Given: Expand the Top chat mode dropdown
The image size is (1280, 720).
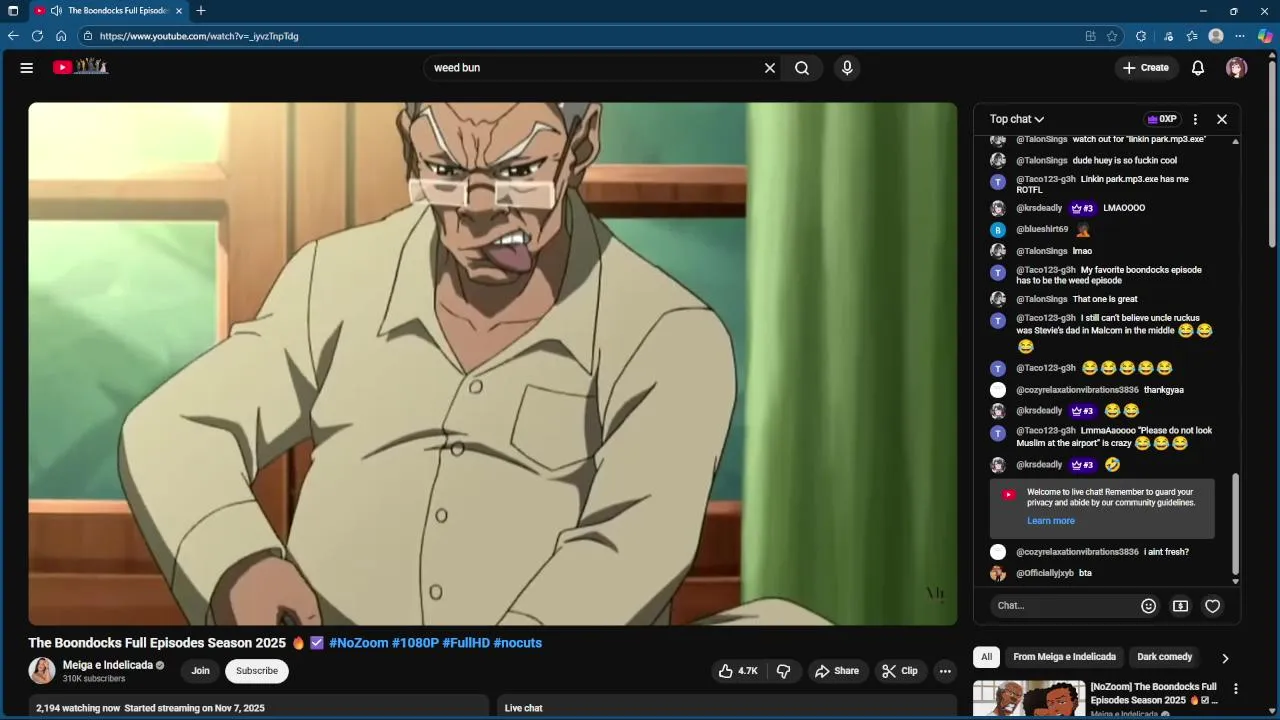Looking at the screenshot, I should [x=1017, y=119].
